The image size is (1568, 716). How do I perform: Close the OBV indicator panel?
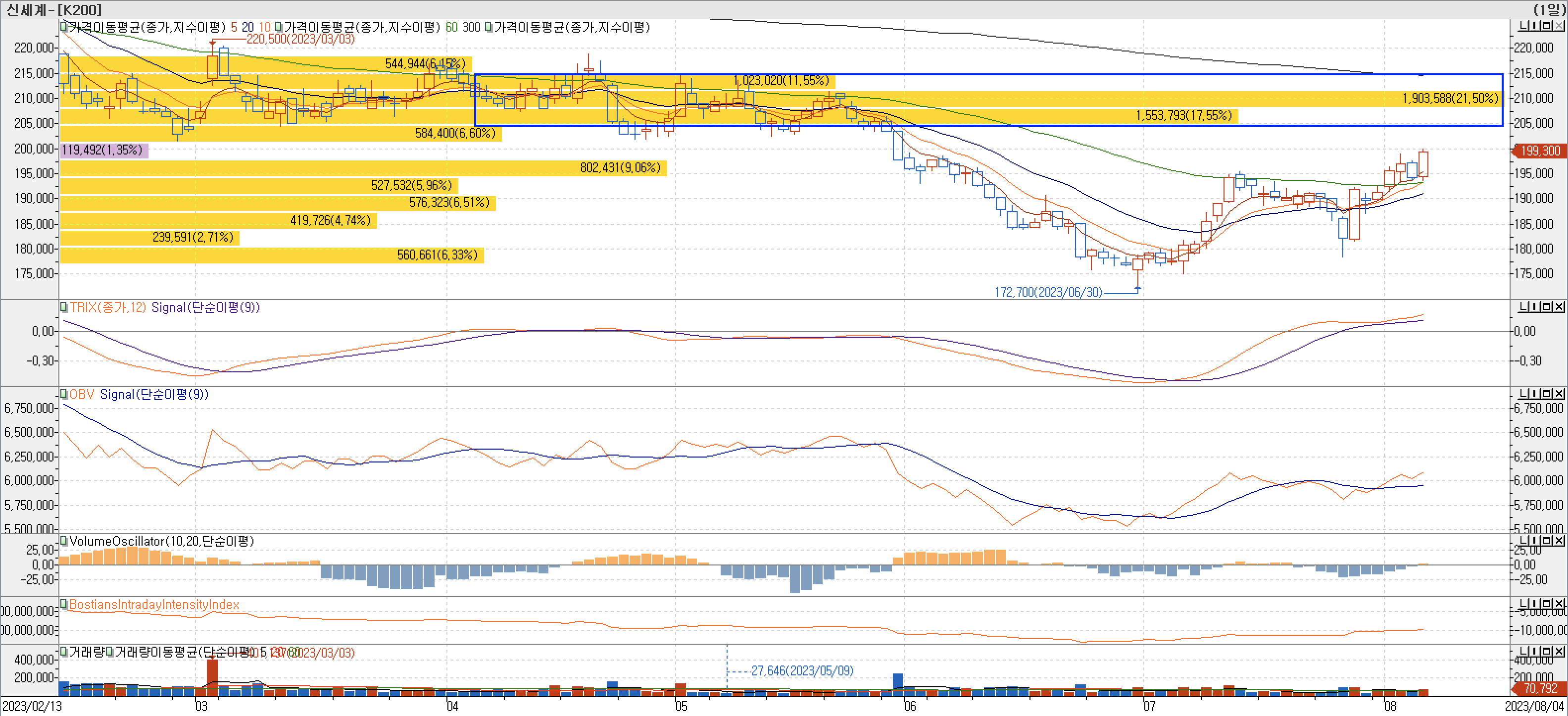[1559, 394]
